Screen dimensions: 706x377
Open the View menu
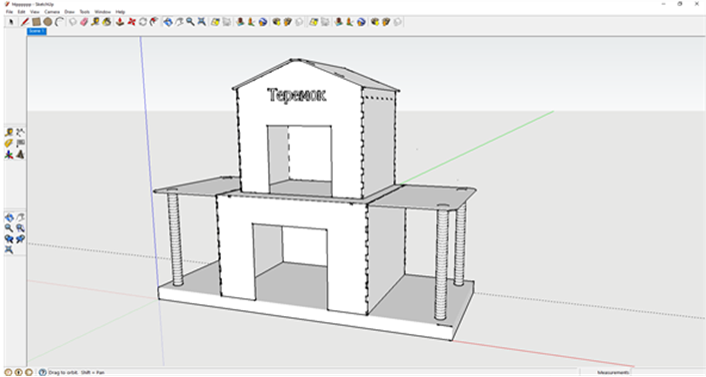click(x=35, y=12)
